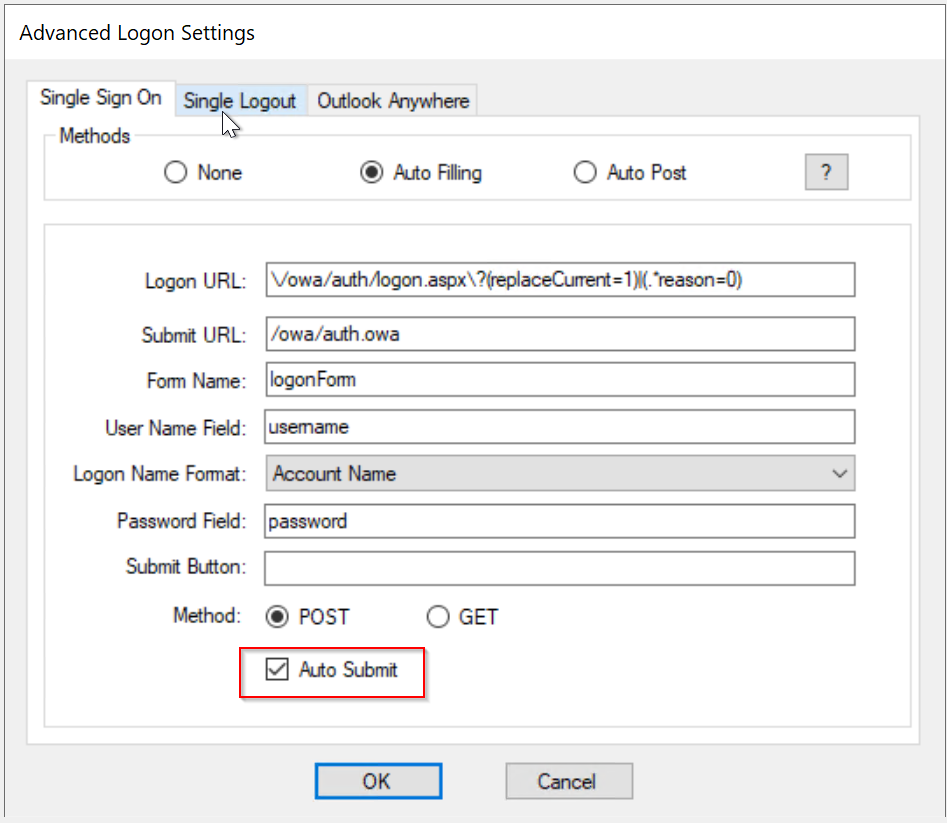
Task: Focus the Submit URL text field
Action: click(x=560, y=334)
